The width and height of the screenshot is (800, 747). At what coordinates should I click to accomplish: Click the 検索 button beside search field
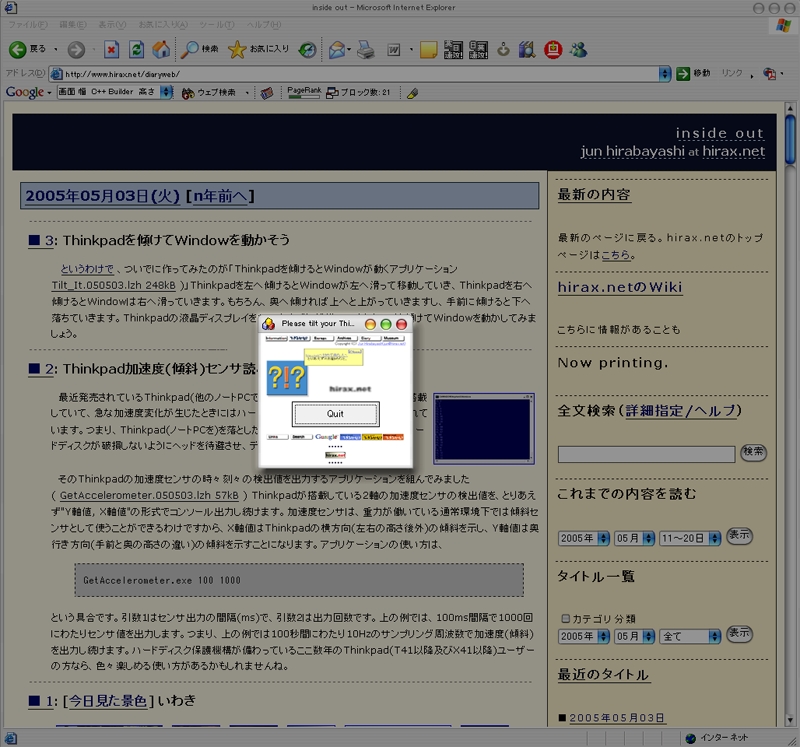pos(753,452)
